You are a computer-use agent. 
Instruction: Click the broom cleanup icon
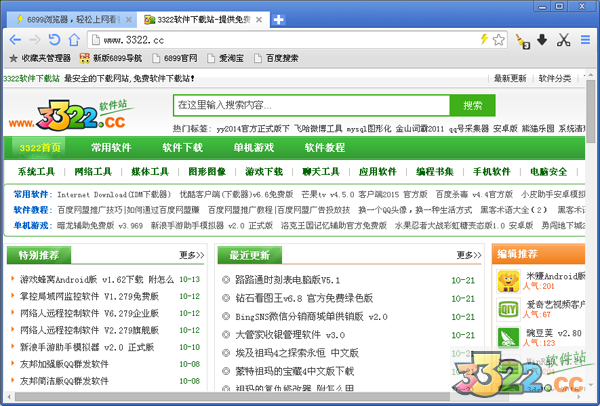point(522,41)
